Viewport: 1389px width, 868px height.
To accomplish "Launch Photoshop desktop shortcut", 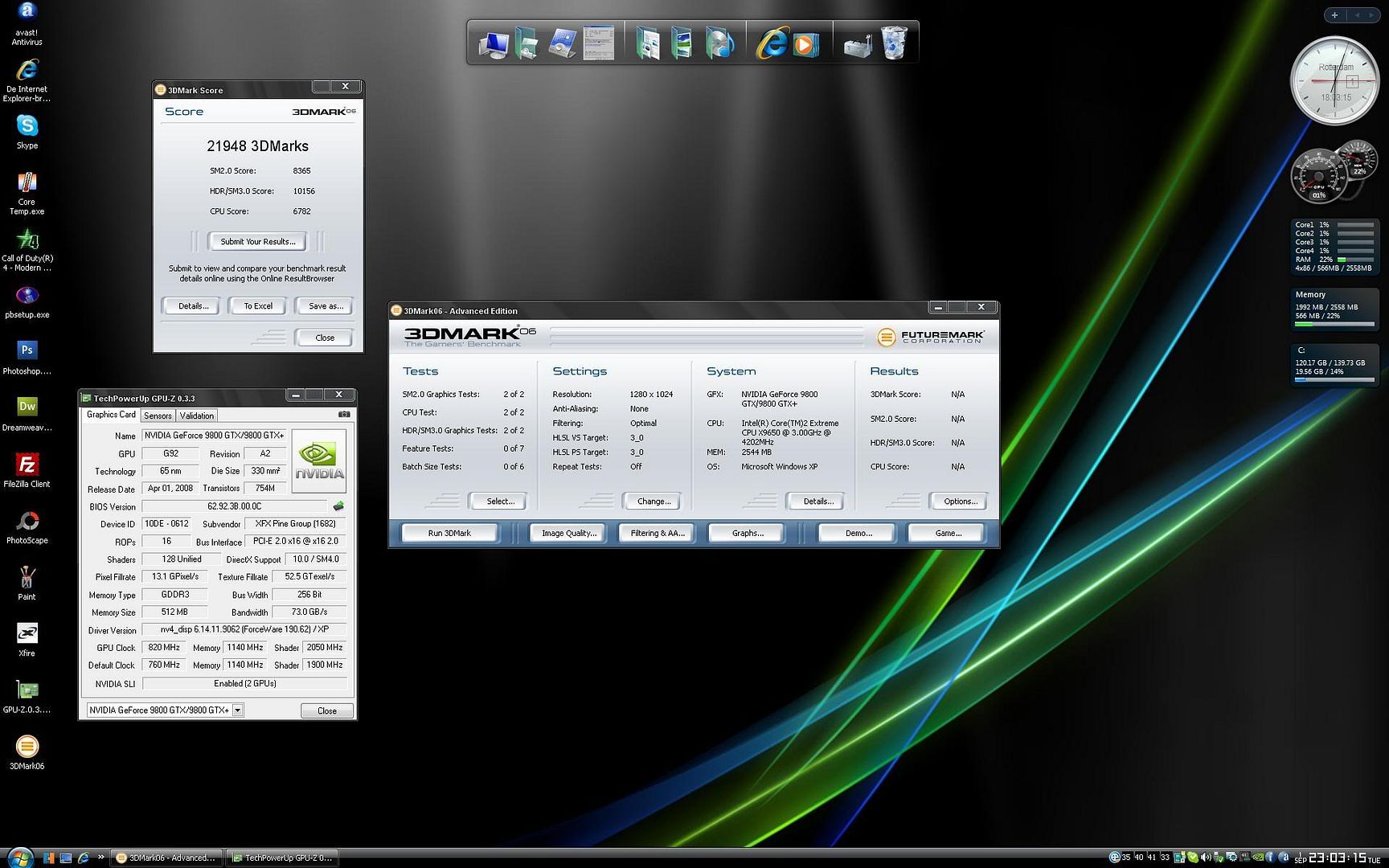I will (27, 358).
